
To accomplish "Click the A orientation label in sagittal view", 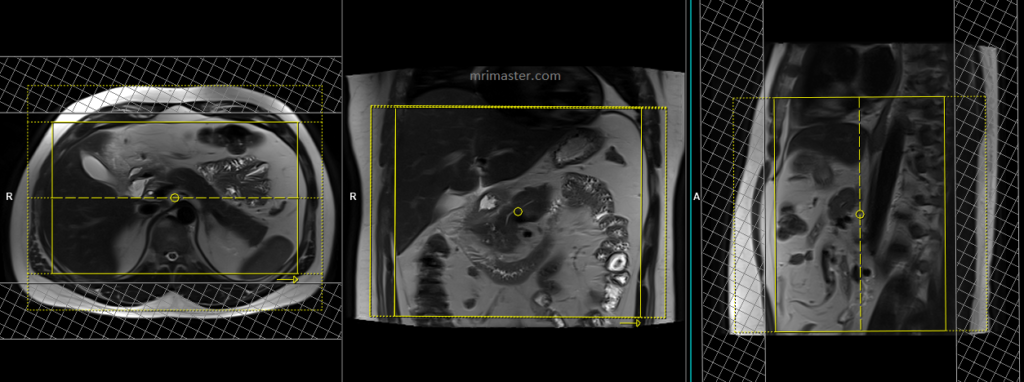I will pyautogui.click(x=696, y=196).
